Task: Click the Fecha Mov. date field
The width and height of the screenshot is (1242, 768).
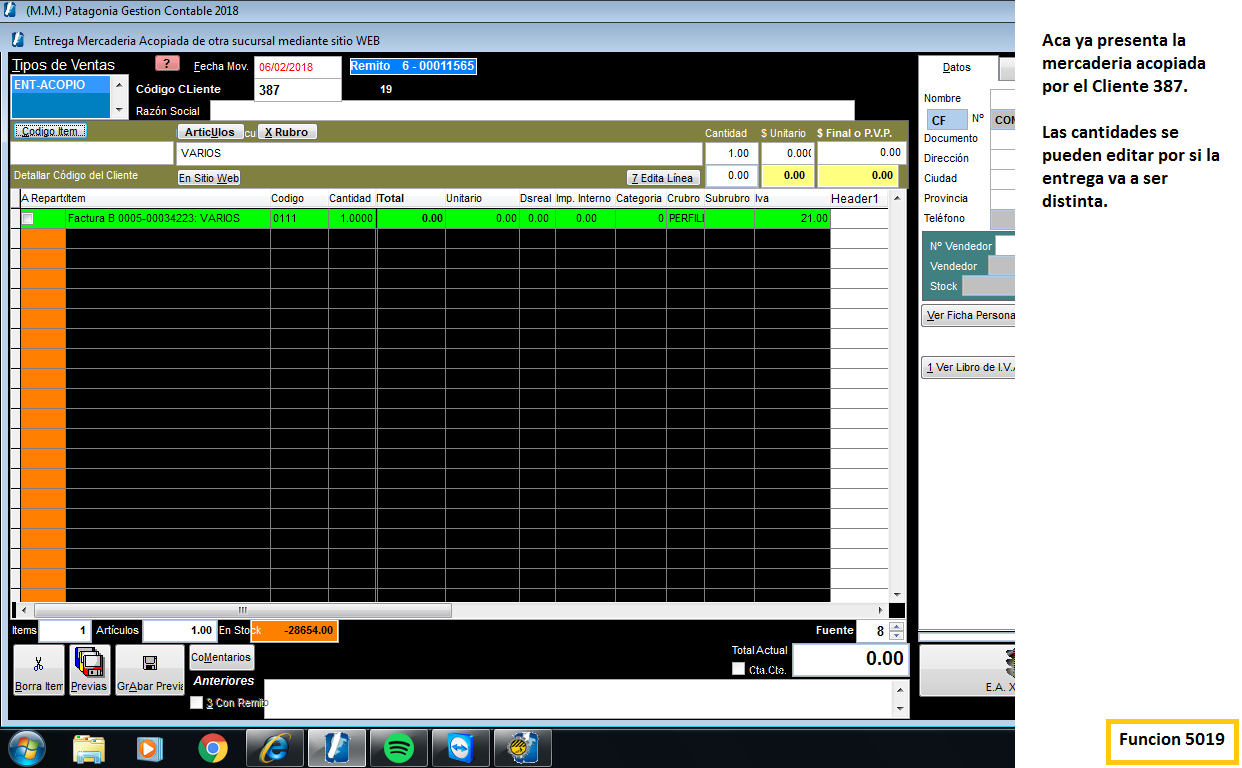Action: [x=297, y=67]
